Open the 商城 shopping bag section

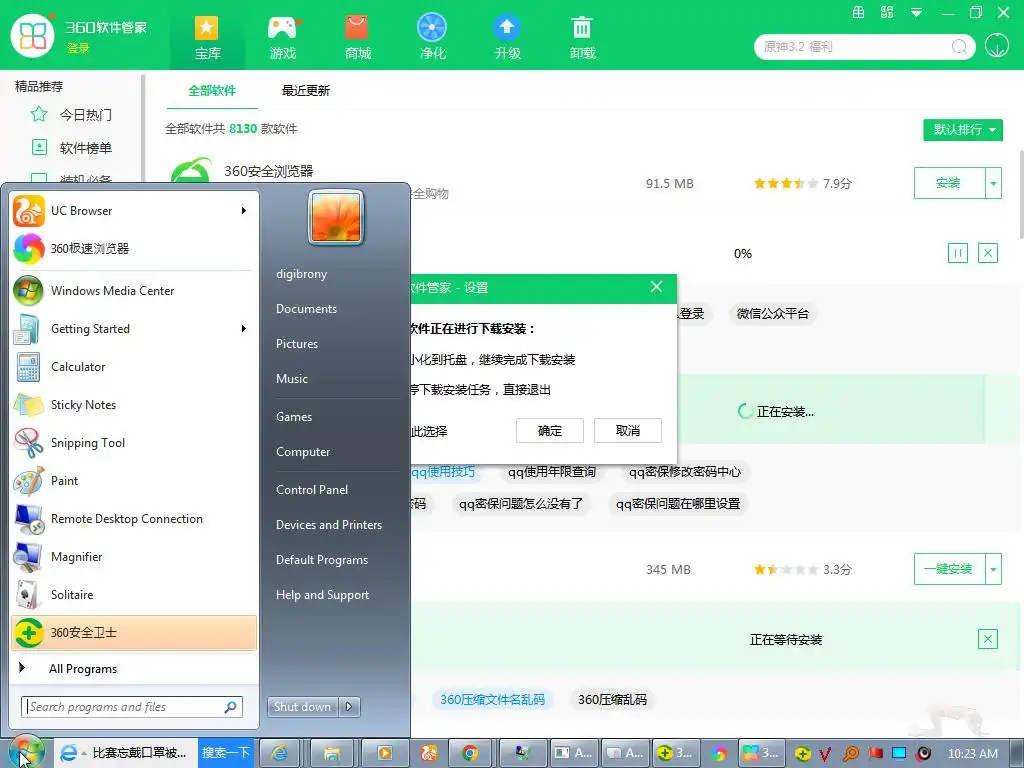357,37
